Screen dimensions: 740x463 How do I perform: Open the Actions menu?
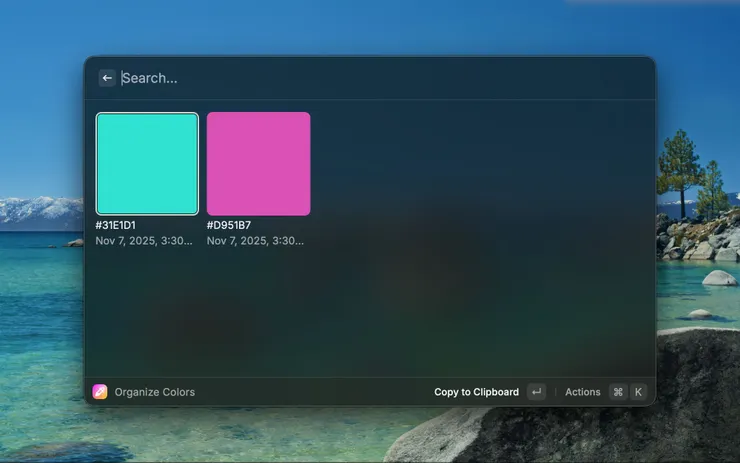583,392
